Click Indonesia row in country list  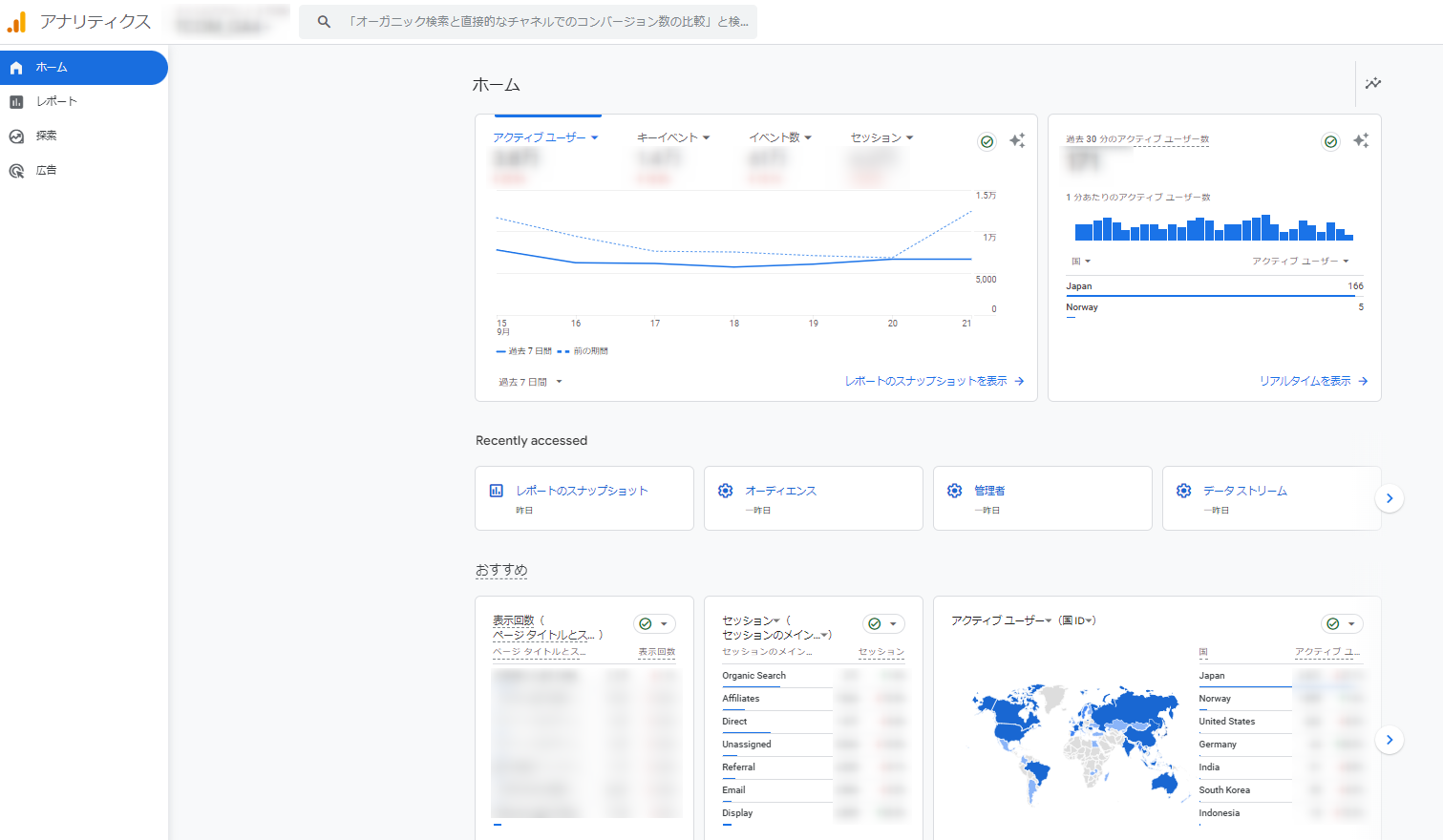pyautogui.click(x=1282, y=813)
